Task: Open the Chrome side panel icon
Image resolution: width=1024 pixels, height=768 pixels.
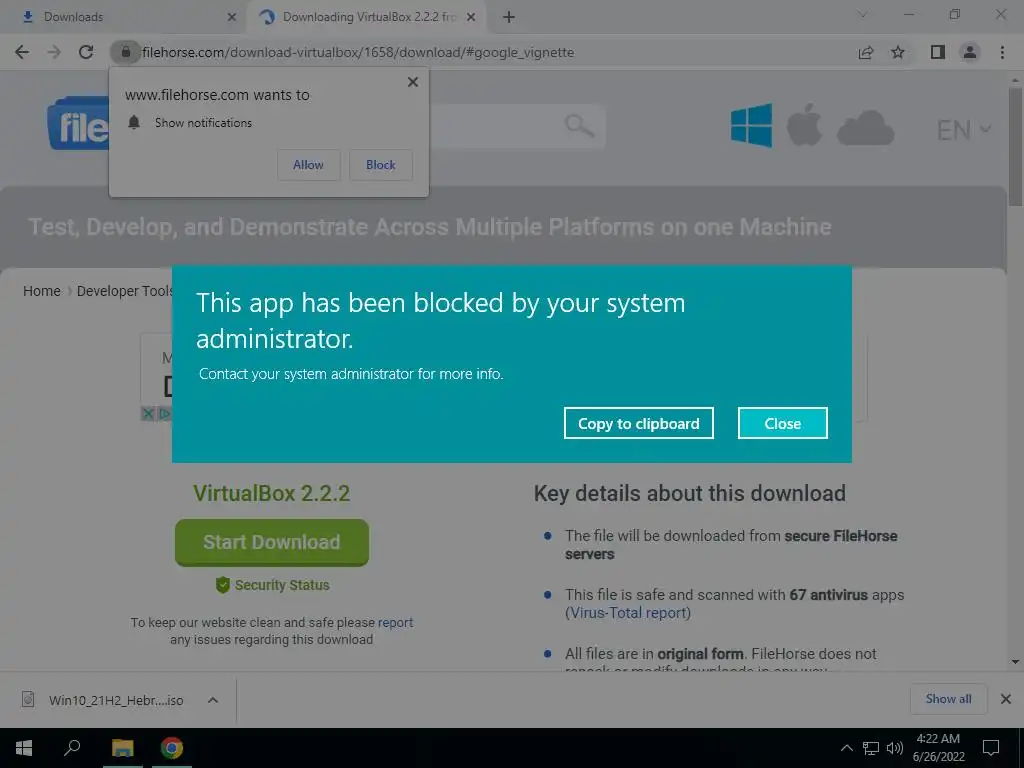Action: (938, 52)
